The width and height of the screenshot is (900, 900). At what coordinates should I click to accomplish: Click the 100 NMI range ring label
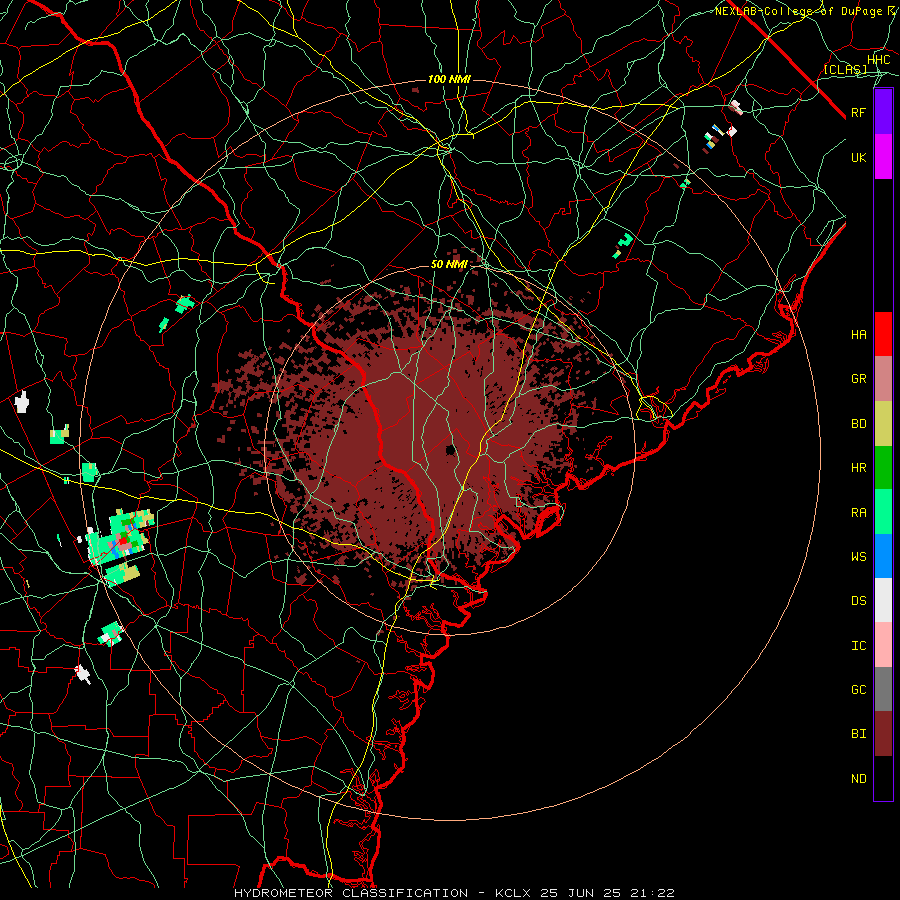[x=449, y=79]
